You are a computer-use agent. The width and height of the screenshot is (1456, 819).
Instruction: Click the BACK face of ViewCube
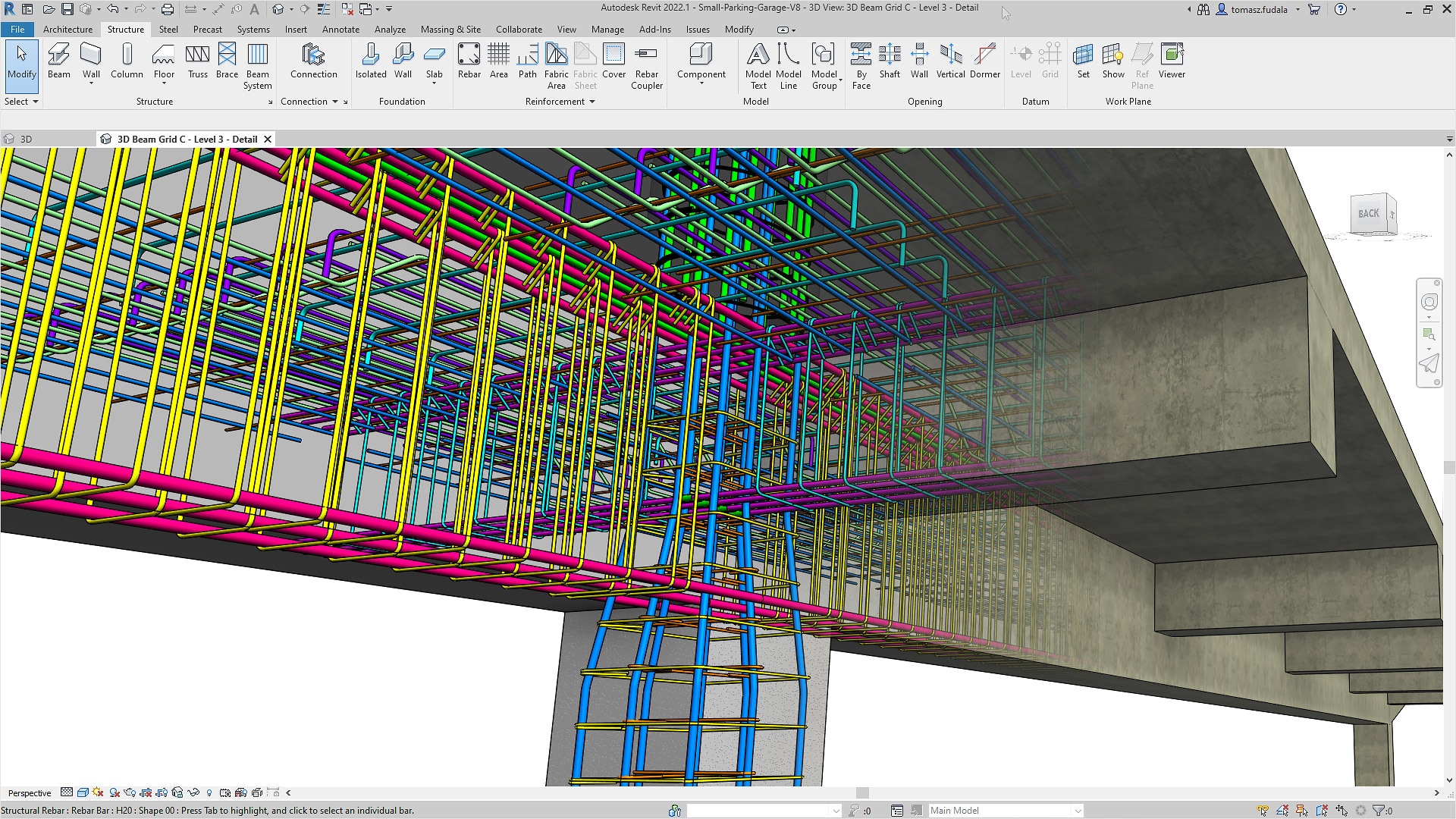tap(1368, 214)
